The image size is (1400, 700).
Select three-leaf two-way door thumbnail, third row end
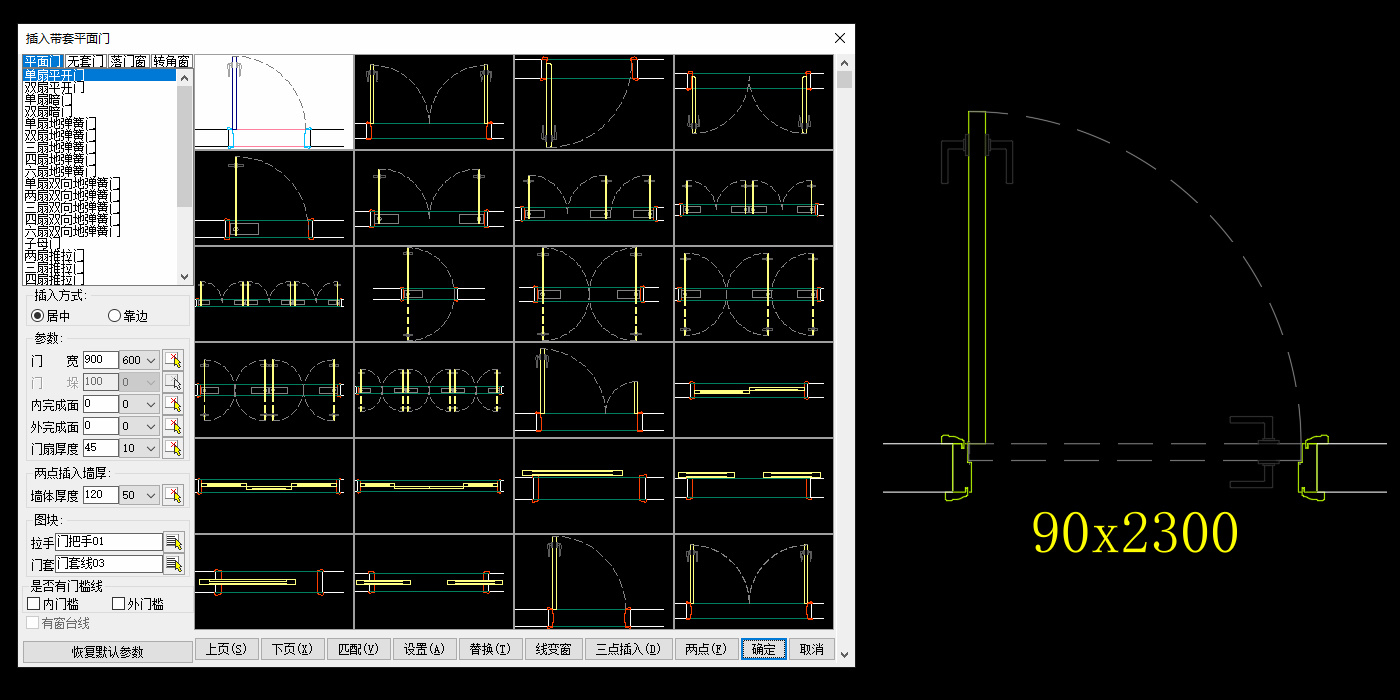coord(754,294)
